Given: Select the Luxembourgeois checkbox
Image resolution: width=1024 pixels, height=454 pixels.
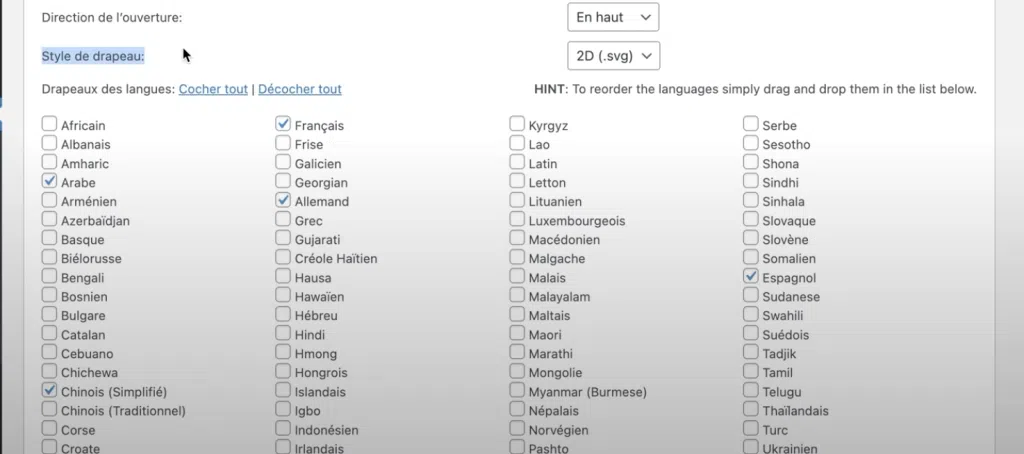Looking at the screenshot, I should coord(517,220).
